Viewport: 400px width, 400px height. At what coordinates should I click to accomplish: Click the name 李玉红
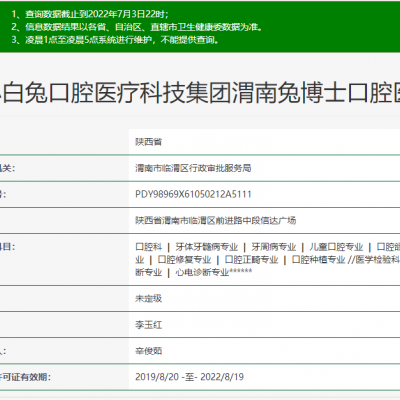click(148, 325)
